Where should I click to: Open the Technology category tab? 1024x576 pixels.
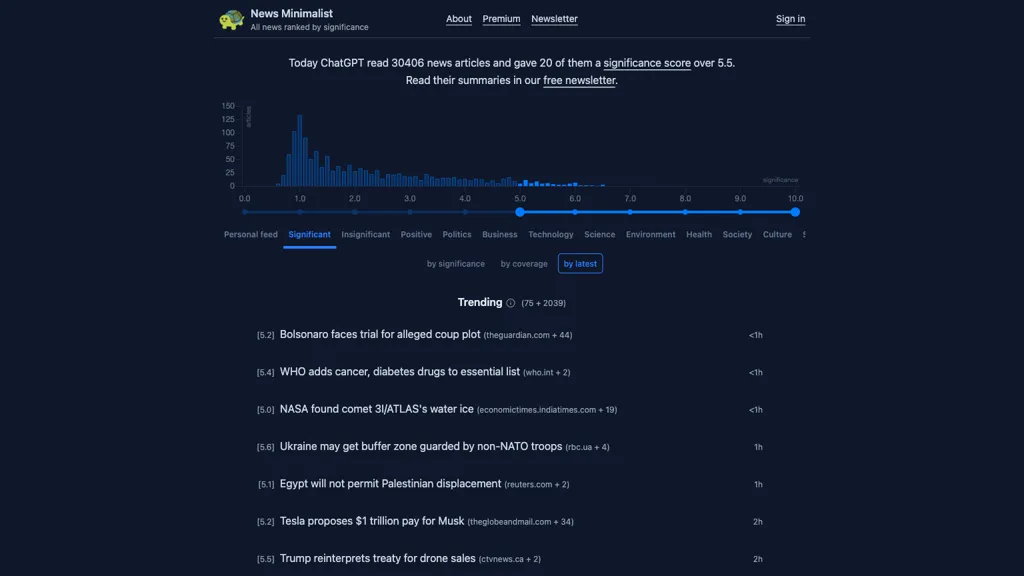coord(550,235)
